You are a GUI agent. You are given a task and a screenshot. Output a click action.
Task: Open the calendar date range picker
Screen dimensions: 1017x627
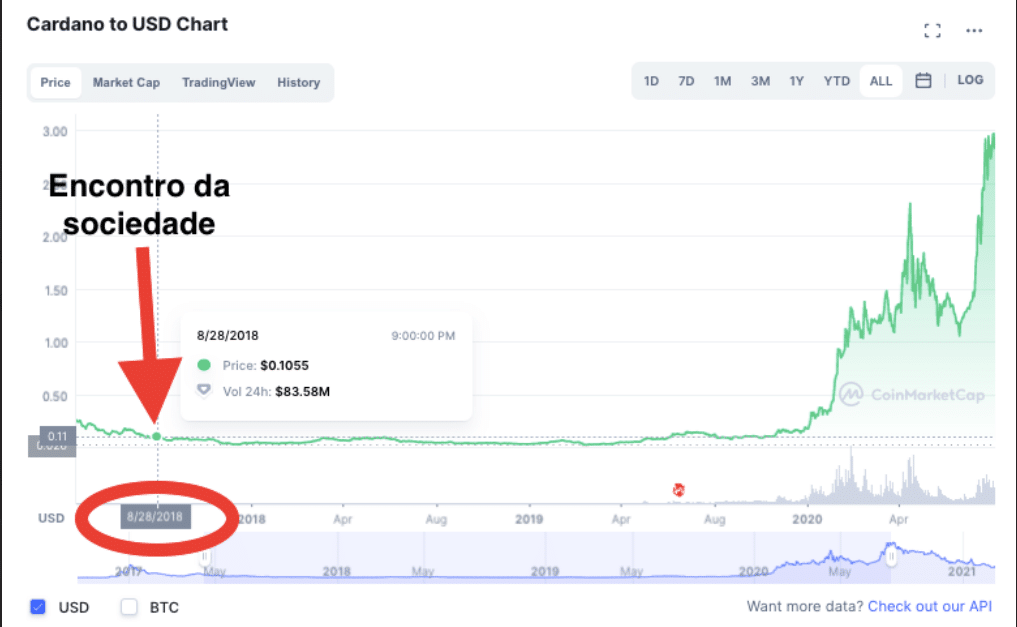(x=923, y=80)
